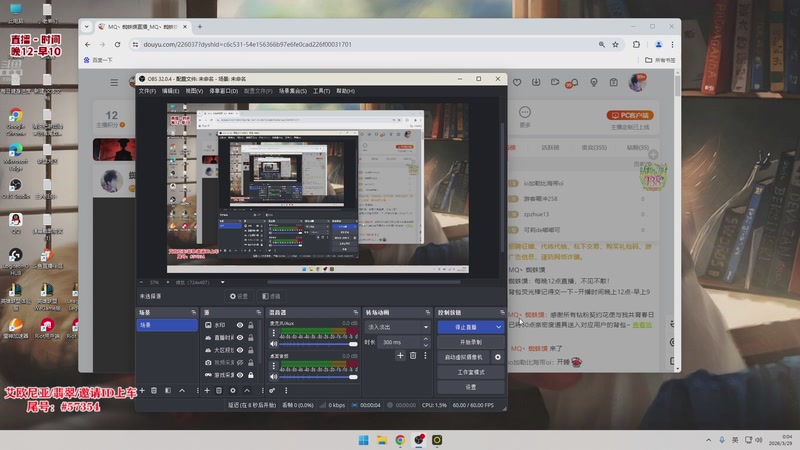Open preview scale dropdown below preview
The image size is (800, 450).
coord(222,282)
